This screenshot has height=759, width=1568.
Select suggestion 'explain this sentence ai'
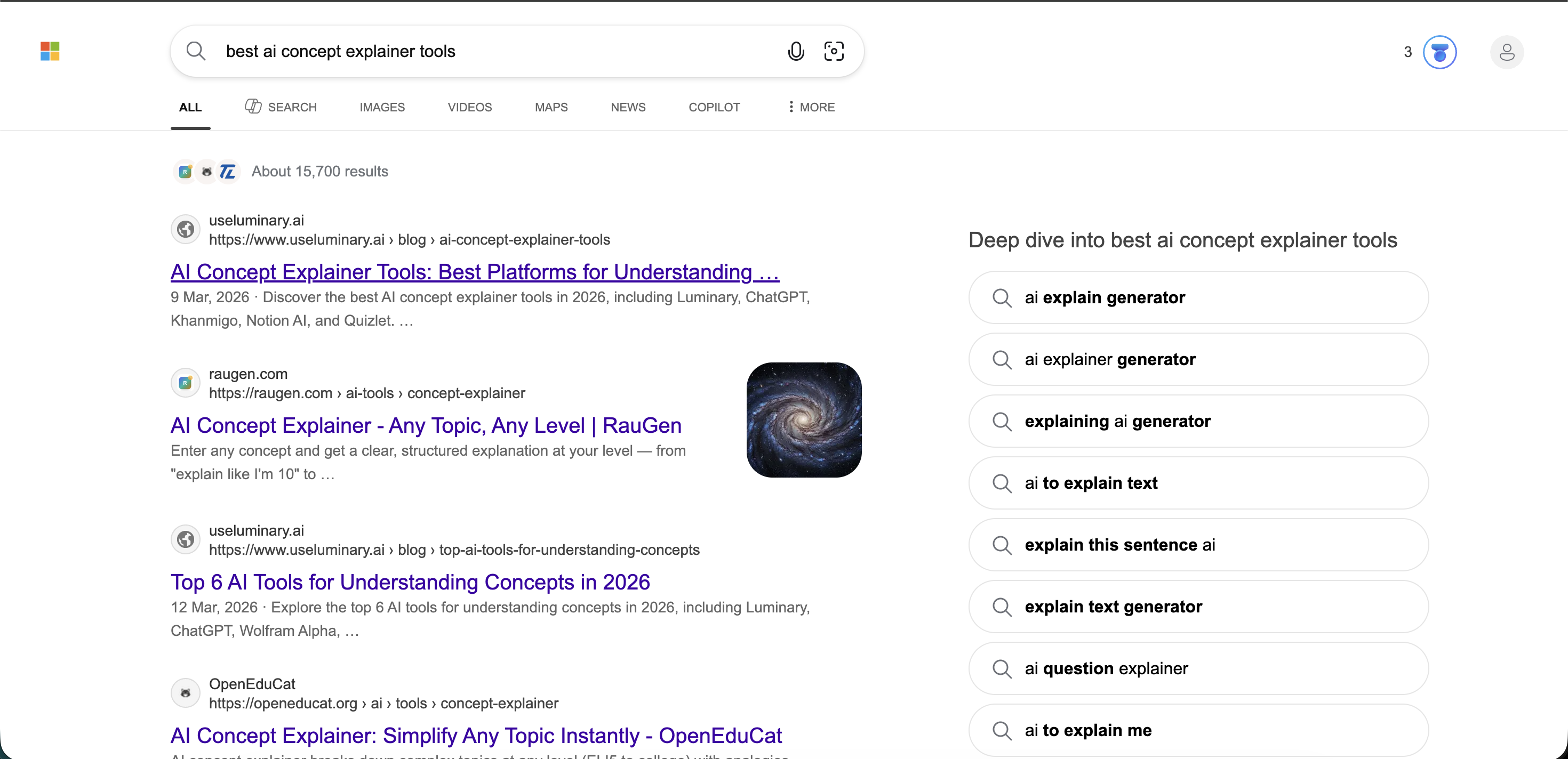[x=1198, y=545]
